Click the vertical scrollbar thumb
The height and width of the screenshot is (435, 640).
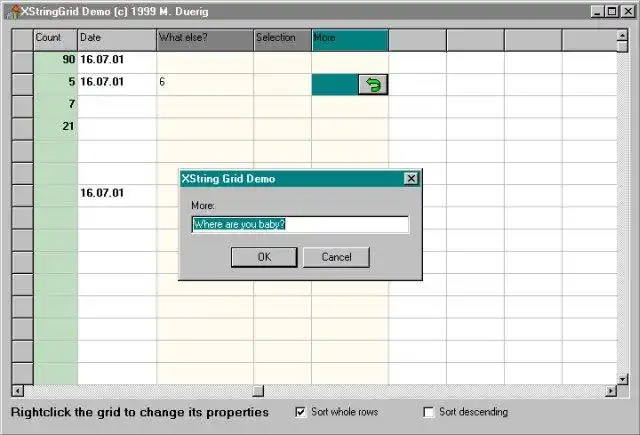622,47
